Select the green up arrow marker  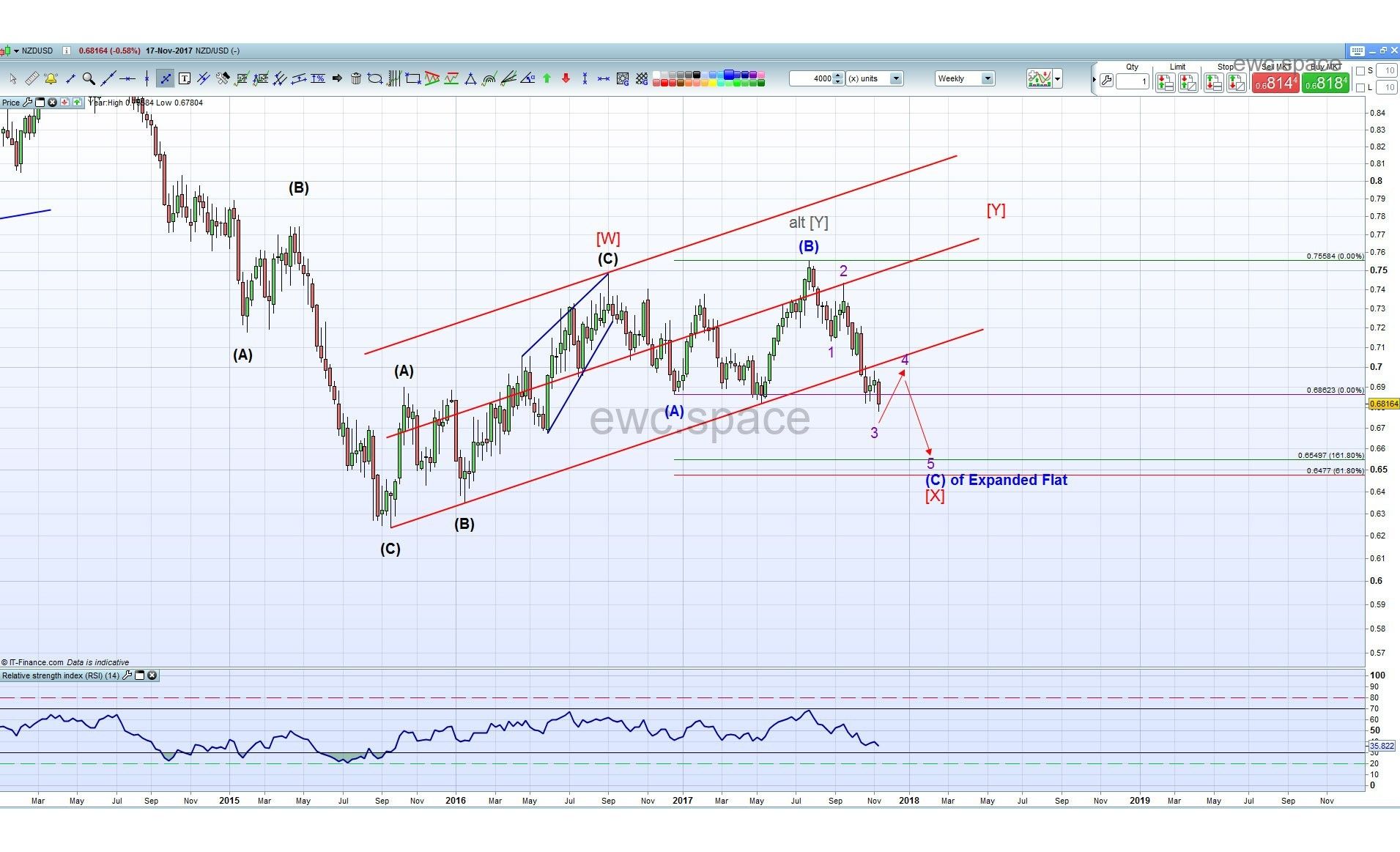547,78
